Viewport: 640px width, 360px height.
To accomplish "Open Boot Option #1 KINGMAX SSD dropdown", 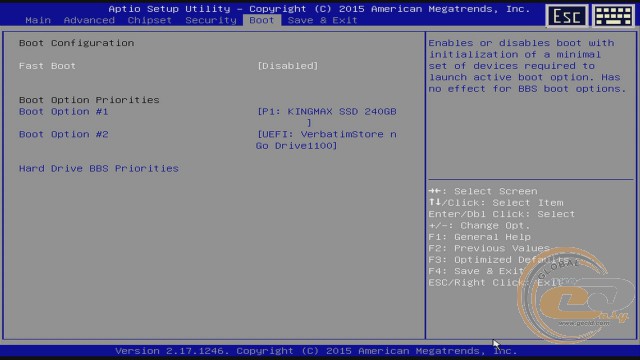I will pos(327,117).
